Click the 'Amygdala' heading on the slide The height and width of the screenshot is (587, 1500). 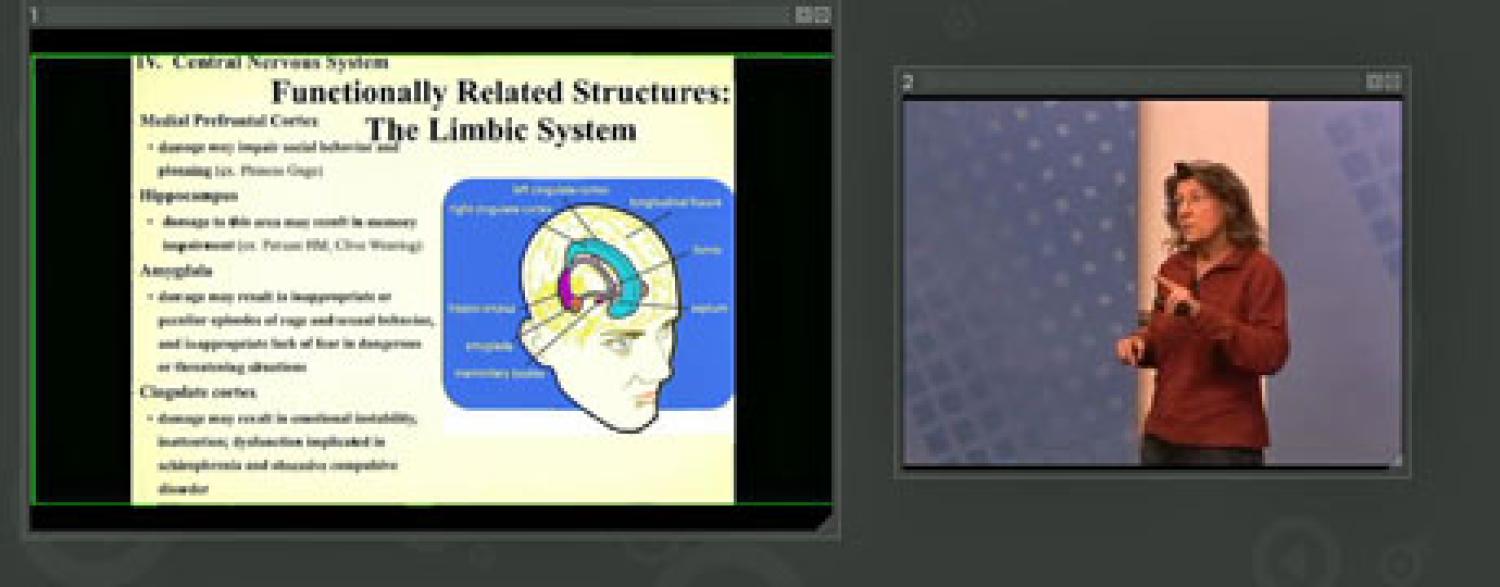coord(176,271)
